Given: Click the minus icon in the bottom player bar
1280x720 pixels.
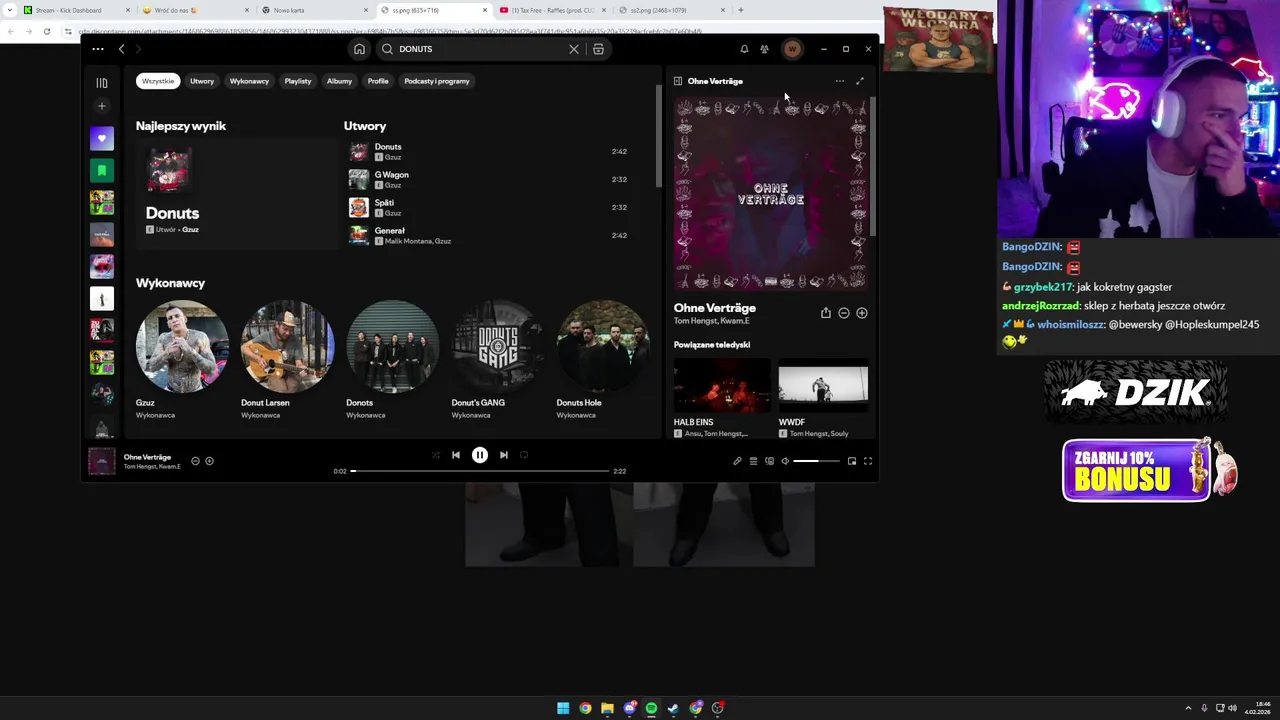Looking at the screenshot, I should point(195,461).
